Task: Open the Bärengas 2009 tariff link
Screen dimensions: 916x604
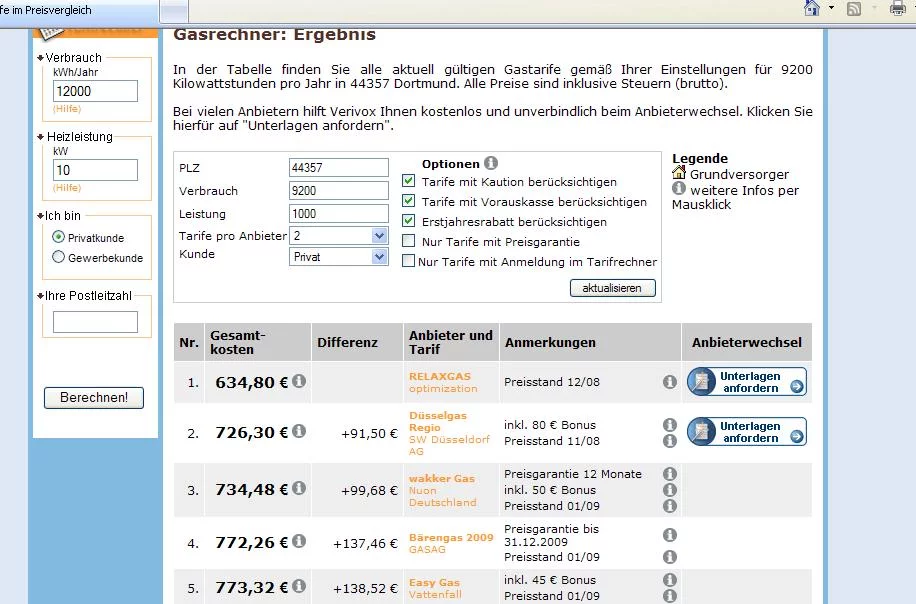Action: tap(451, 543)
